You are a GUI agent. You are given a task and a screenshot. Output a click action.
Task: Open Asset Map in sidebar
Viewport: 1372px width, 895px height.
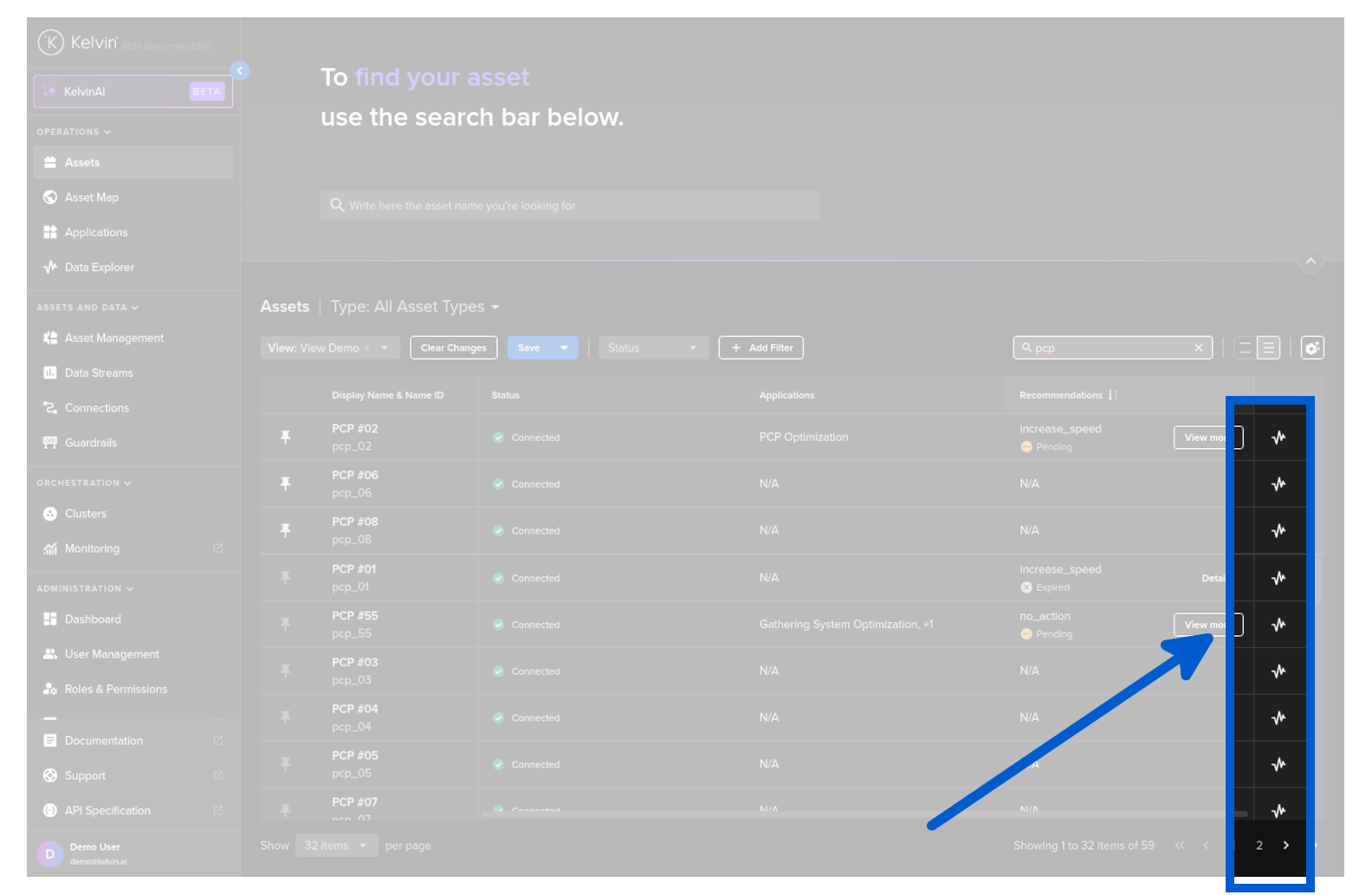[x=92, y=198]
